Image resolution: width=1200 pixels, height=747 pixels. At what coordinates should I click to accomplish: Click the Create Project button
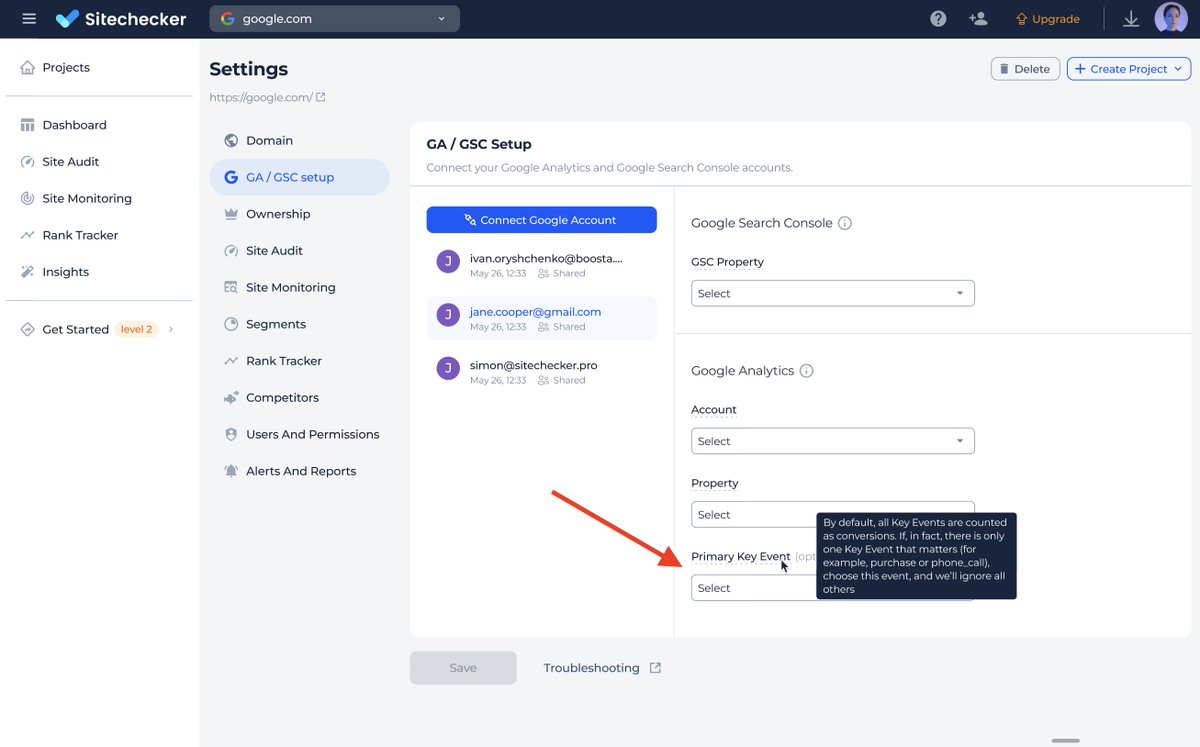pyautogui.click(x=1128, y=69)
